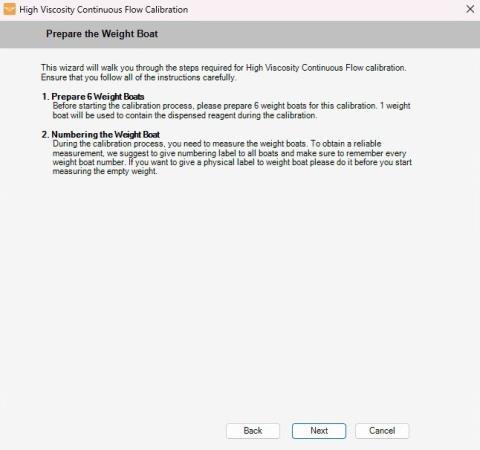Click the line suggesting numbering label for boats

pos(229,153)
